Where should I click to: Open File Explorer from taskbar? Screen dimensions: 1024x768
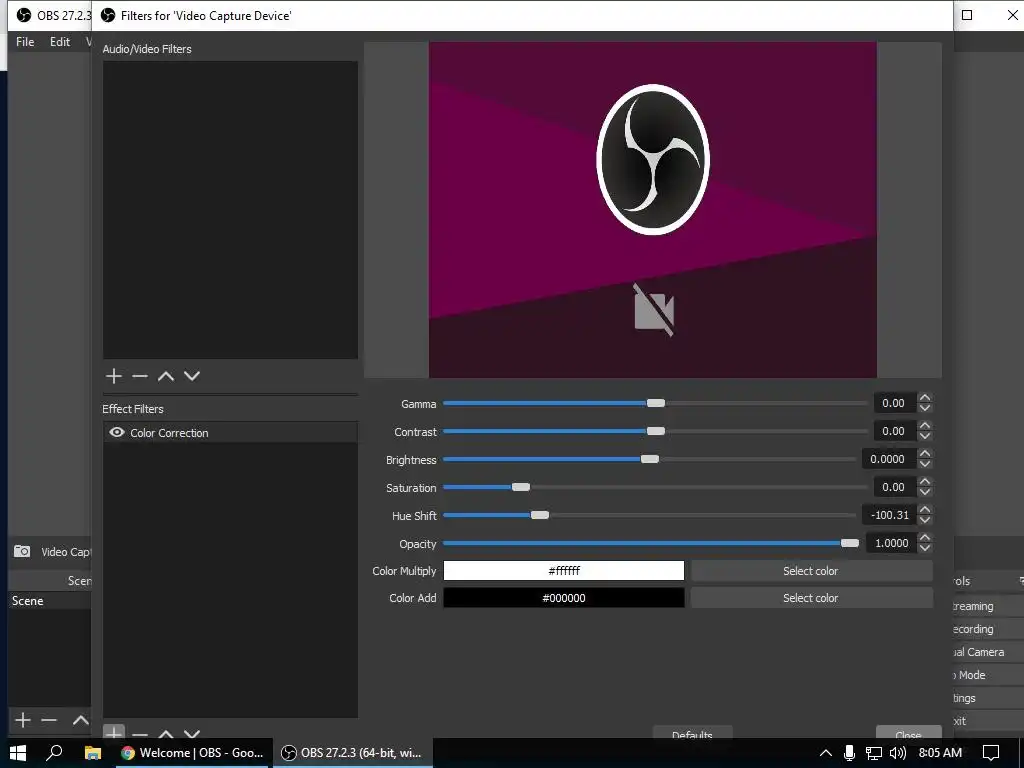(93, 753)
